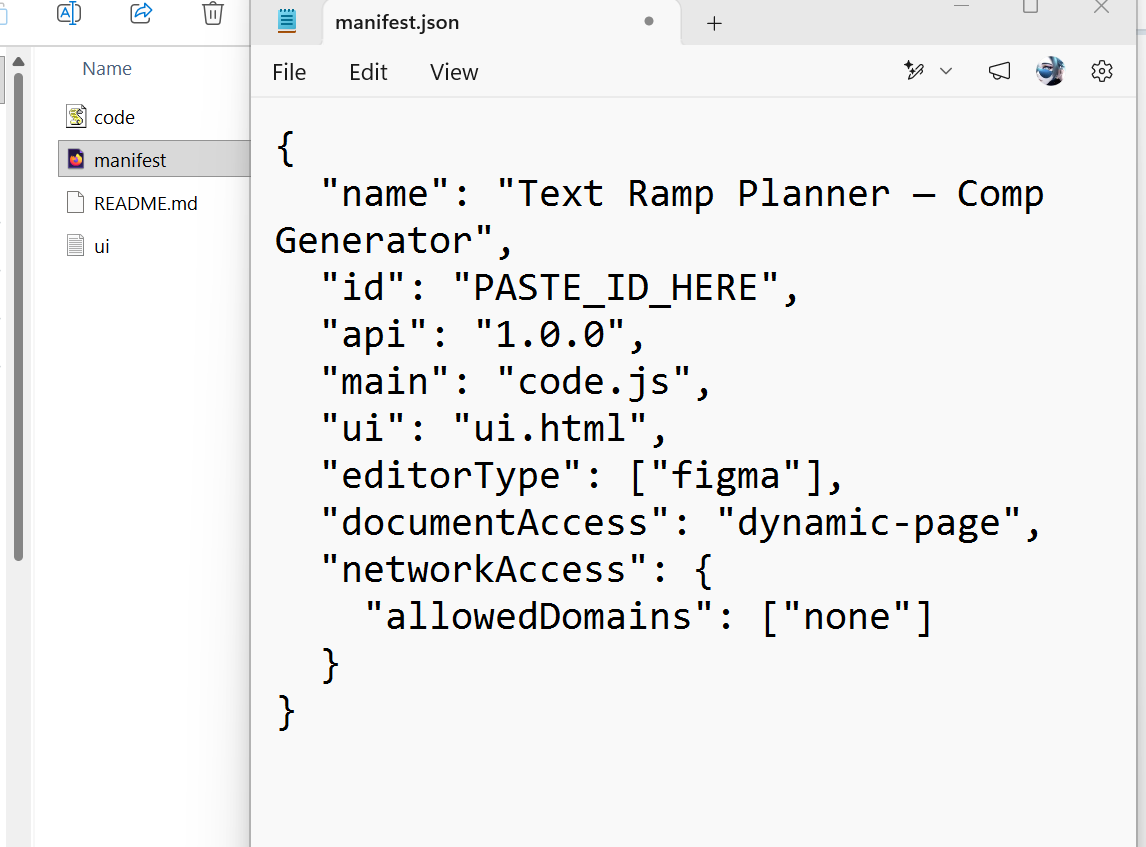The width and height of the screenshot is (1146, 847).
Task: Close the Notepad window
Action: (x=1101, y=7)
